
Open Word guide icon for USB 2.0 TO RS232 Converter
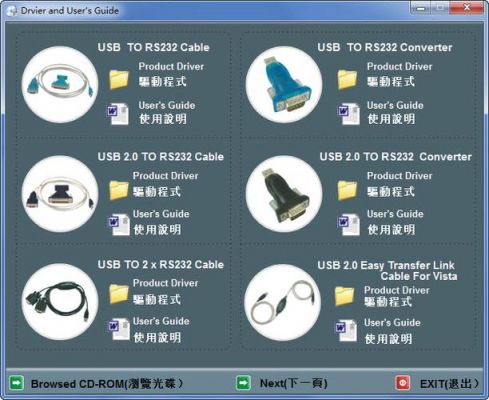click(348, 224)
